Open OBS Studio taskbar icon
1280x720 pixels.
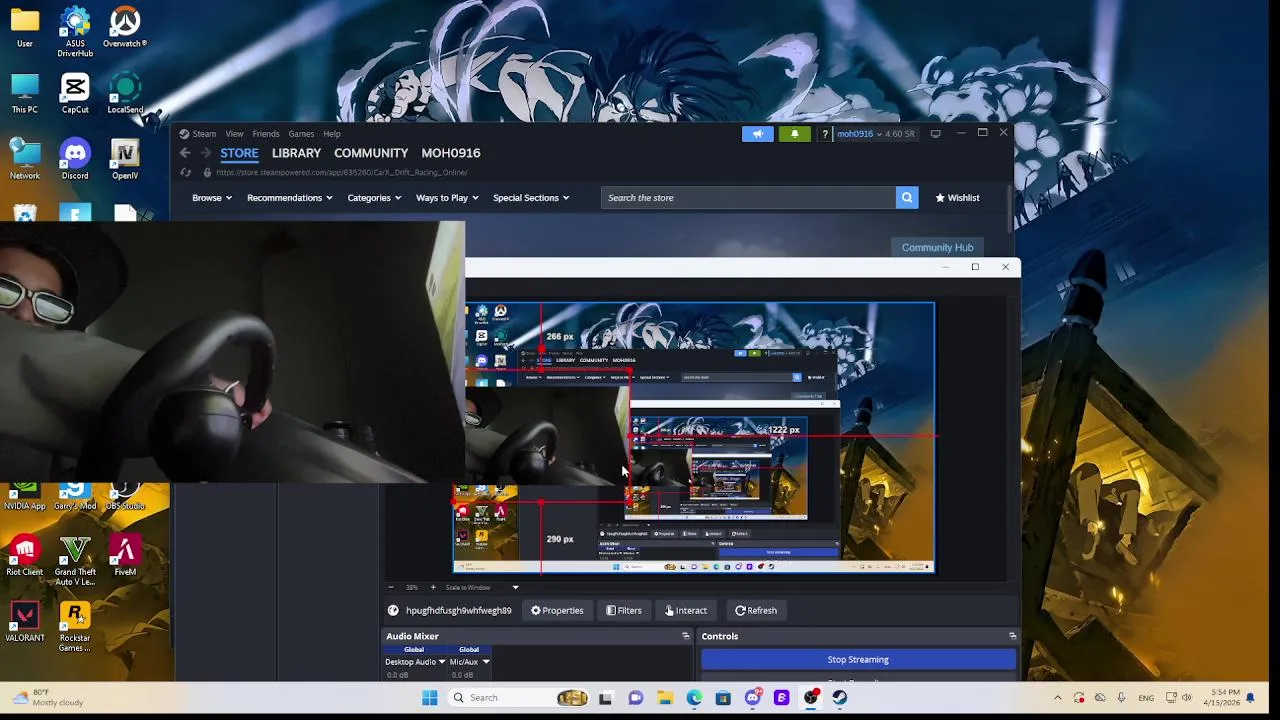click(x=811, y=698)
